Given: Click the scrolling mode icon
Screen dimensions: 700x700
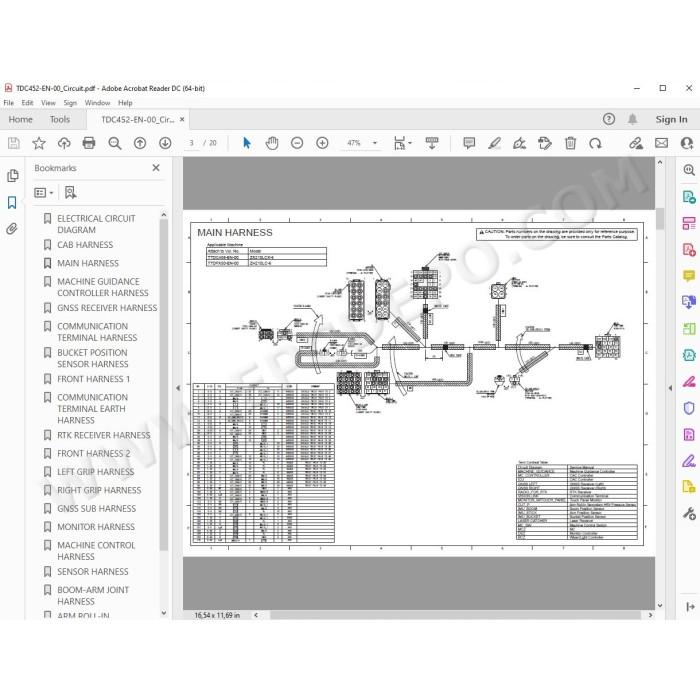Looking at the screenshot, I should pos(432,143).
